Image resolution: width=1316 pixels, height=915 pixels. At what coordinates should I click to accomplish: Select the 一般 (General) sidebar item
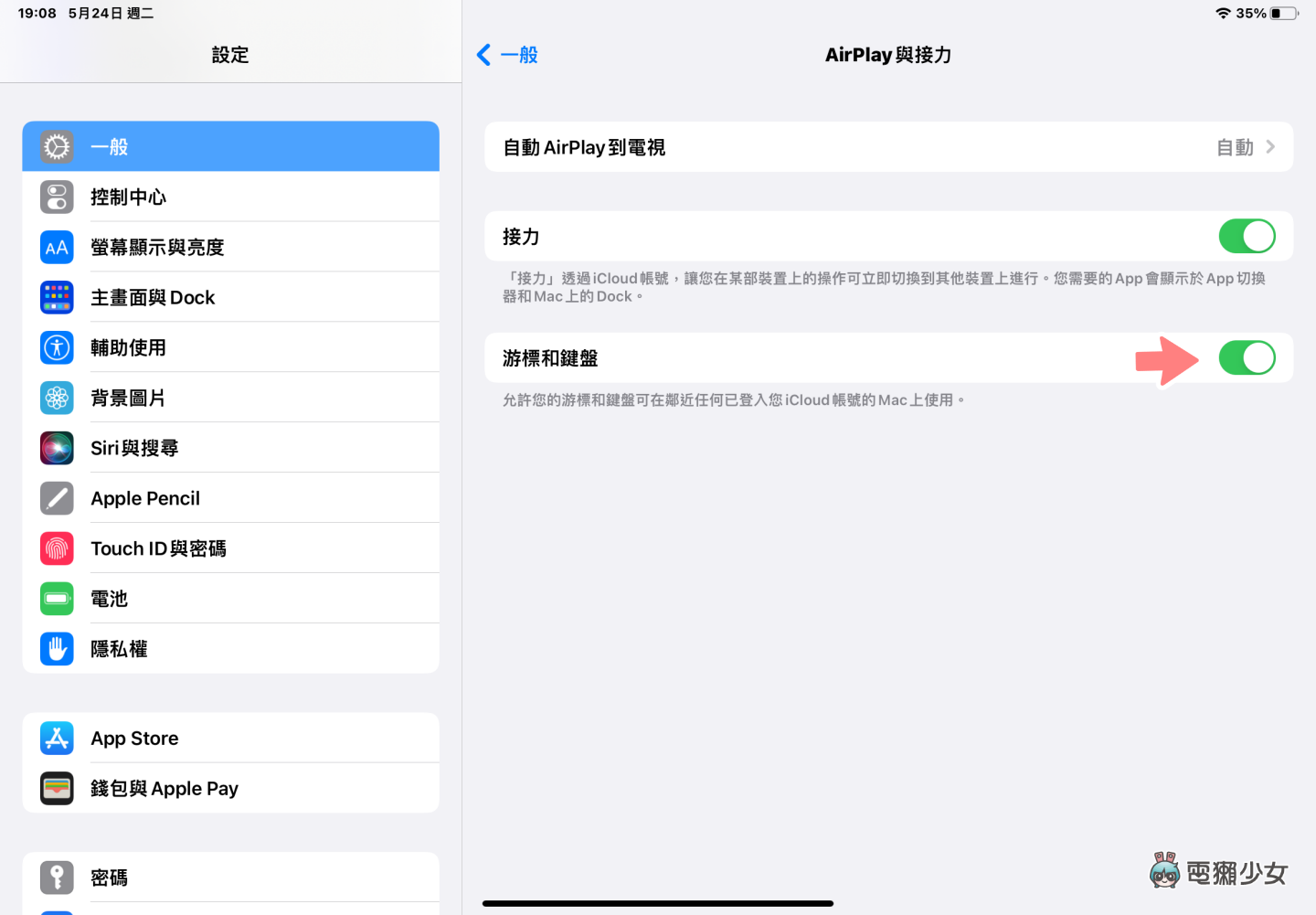[x=230, y=146]
